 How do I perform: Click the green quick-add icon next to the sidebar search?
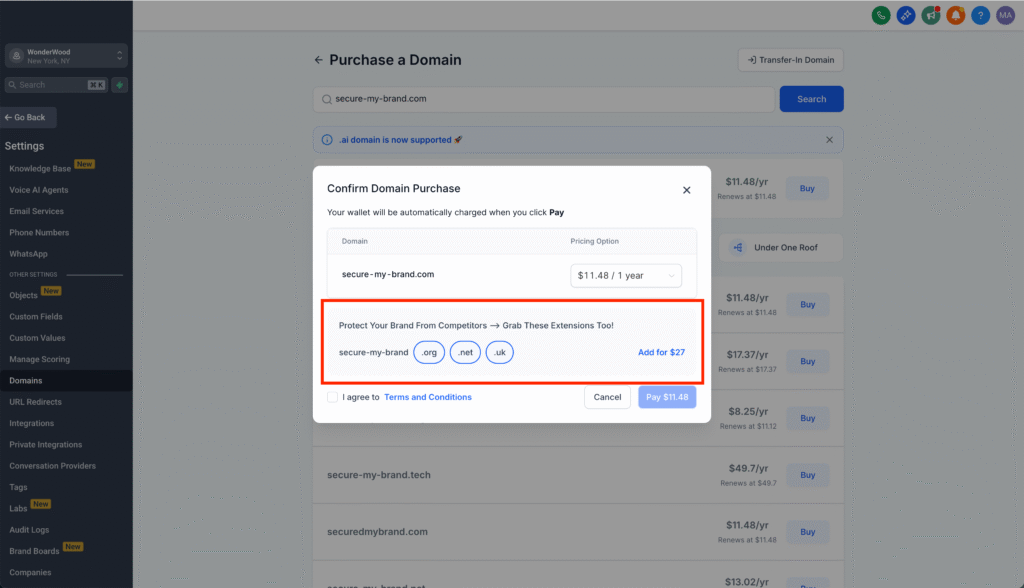pos(120,85)
